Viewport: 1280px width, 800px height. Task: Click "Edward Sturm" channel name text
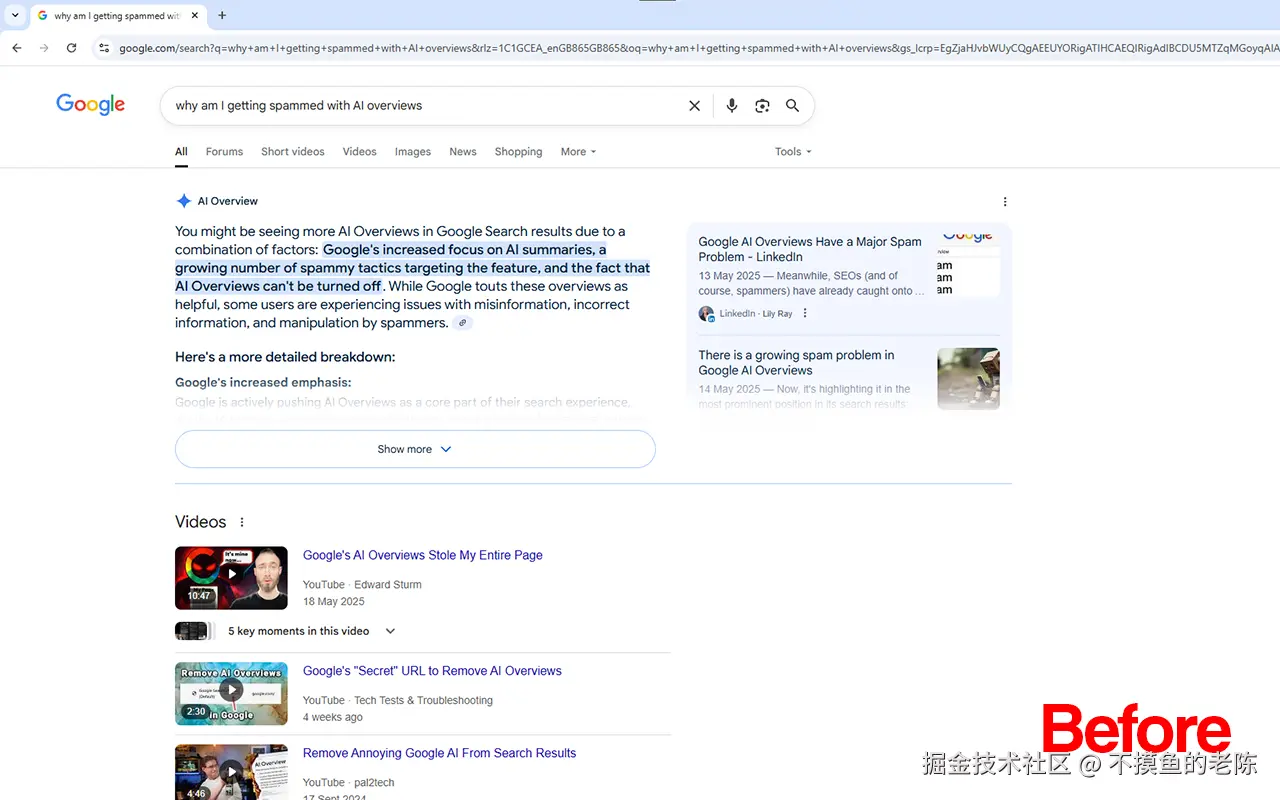tap(388, 585)
